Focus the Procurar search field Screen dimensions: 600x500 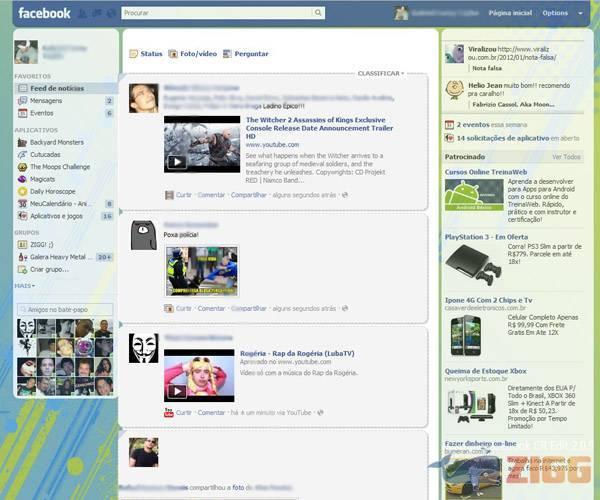click(x=217, y=13)
